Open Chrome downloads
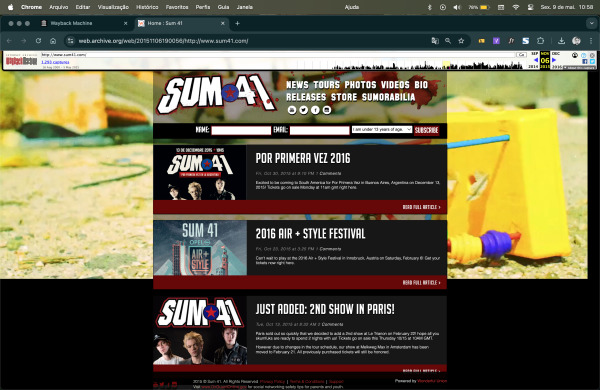 coord(561,41)
